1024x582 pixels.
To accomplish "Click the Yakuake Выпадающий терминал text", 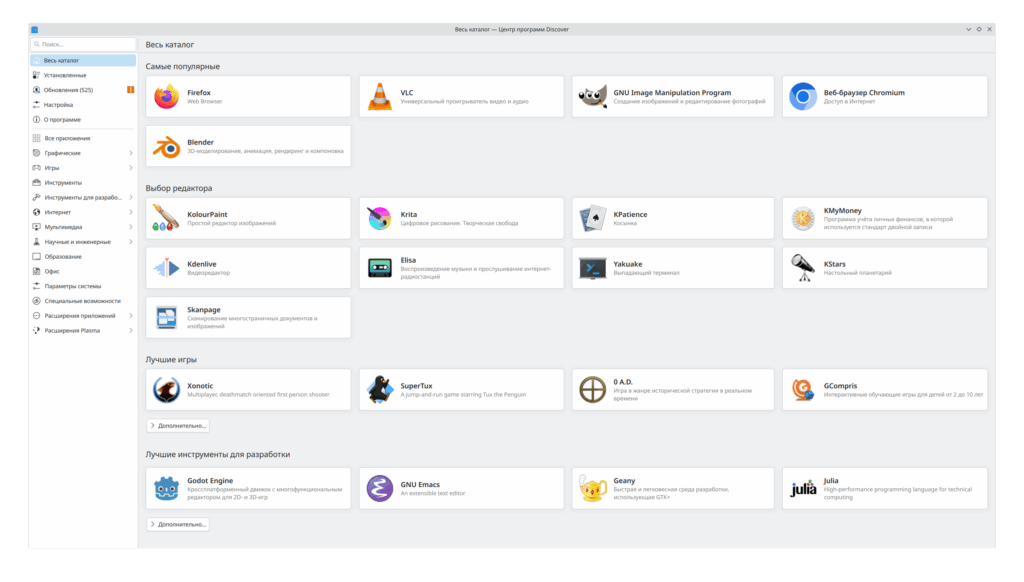I will coord(646,273).
